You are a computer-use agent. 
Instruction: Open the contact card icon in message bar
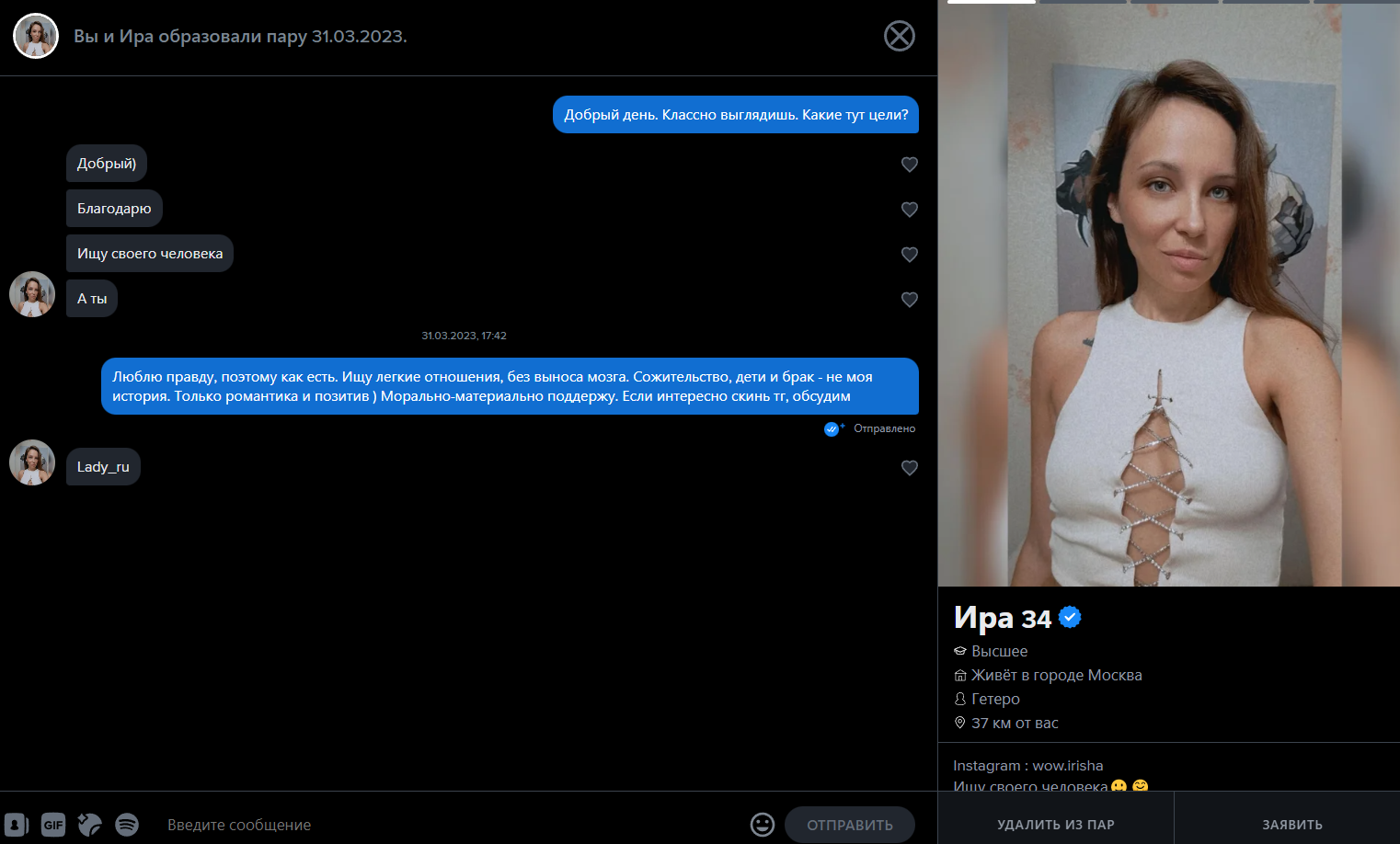(x=17, y=825)
